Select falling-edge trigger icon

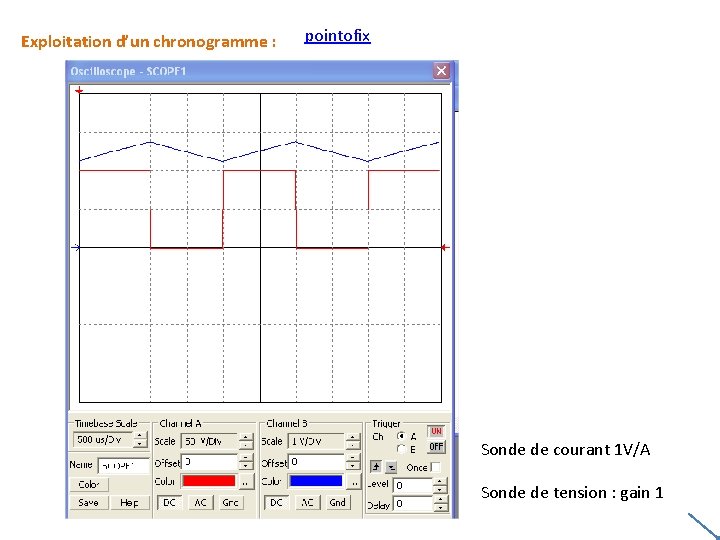(391, 468)
